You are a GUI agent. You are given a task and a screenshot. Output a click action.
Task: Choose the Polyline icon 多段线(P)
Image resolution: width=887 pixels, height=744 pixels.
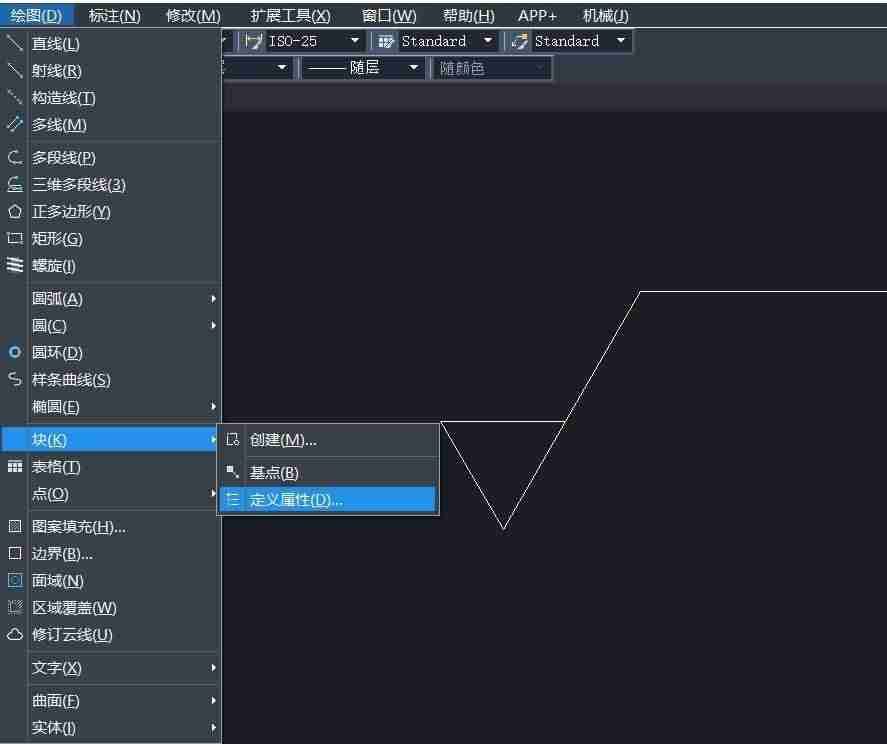pyautogui.click(x=15, y=157)
